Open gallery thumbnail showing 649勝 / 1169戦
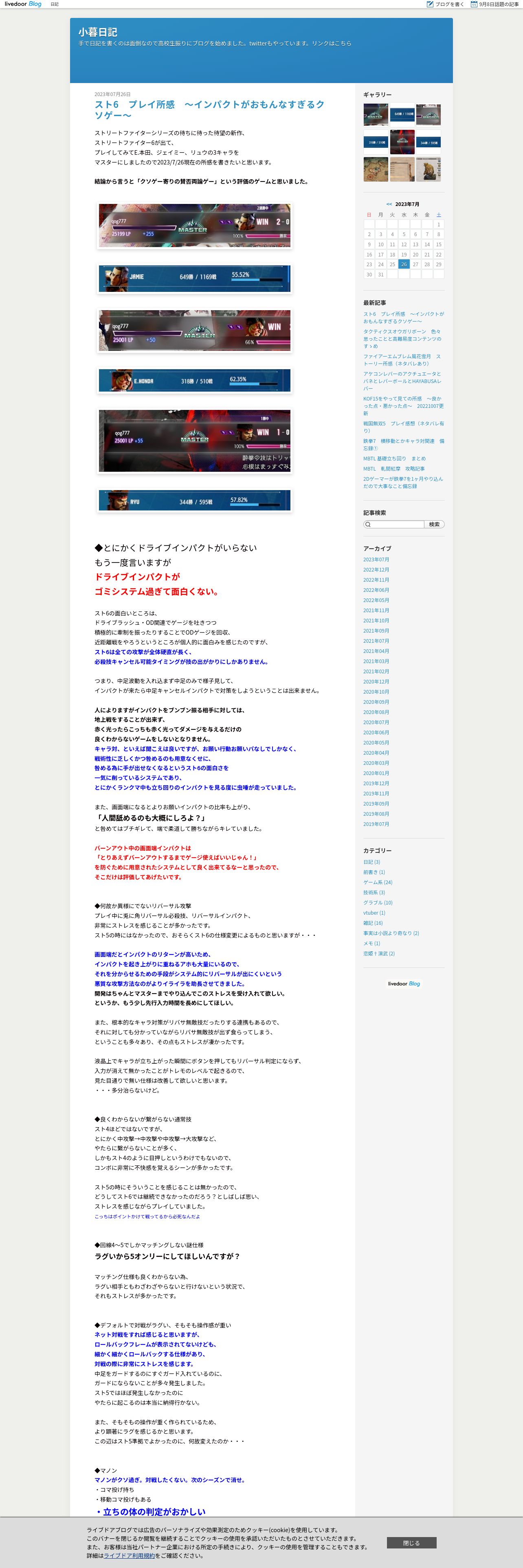The width and height of the screenshot is (523, 1568). click(402, 114)
